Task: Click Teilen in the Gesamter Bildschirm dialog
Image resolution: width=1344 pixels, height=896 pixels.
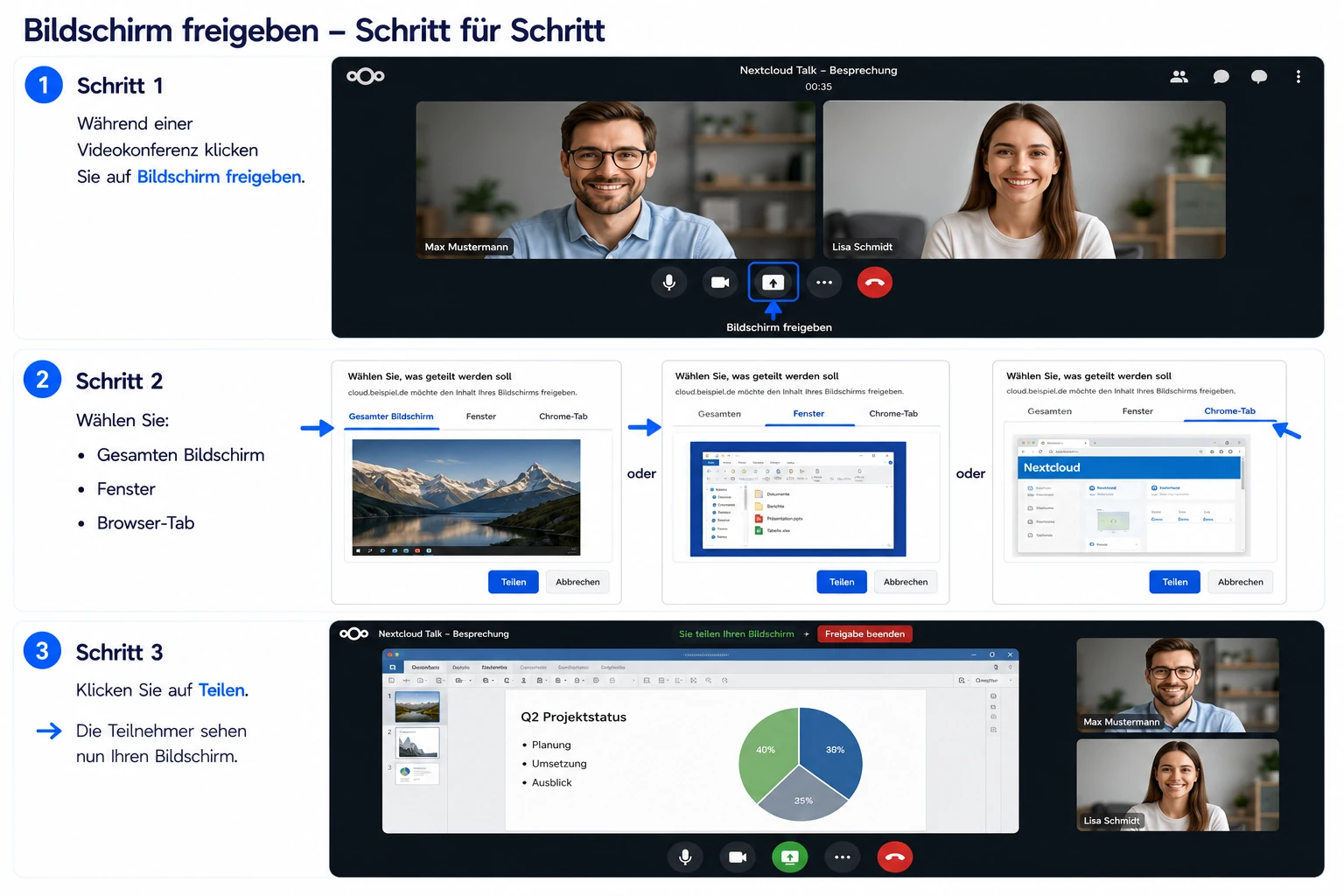Action: click(514, 582)
